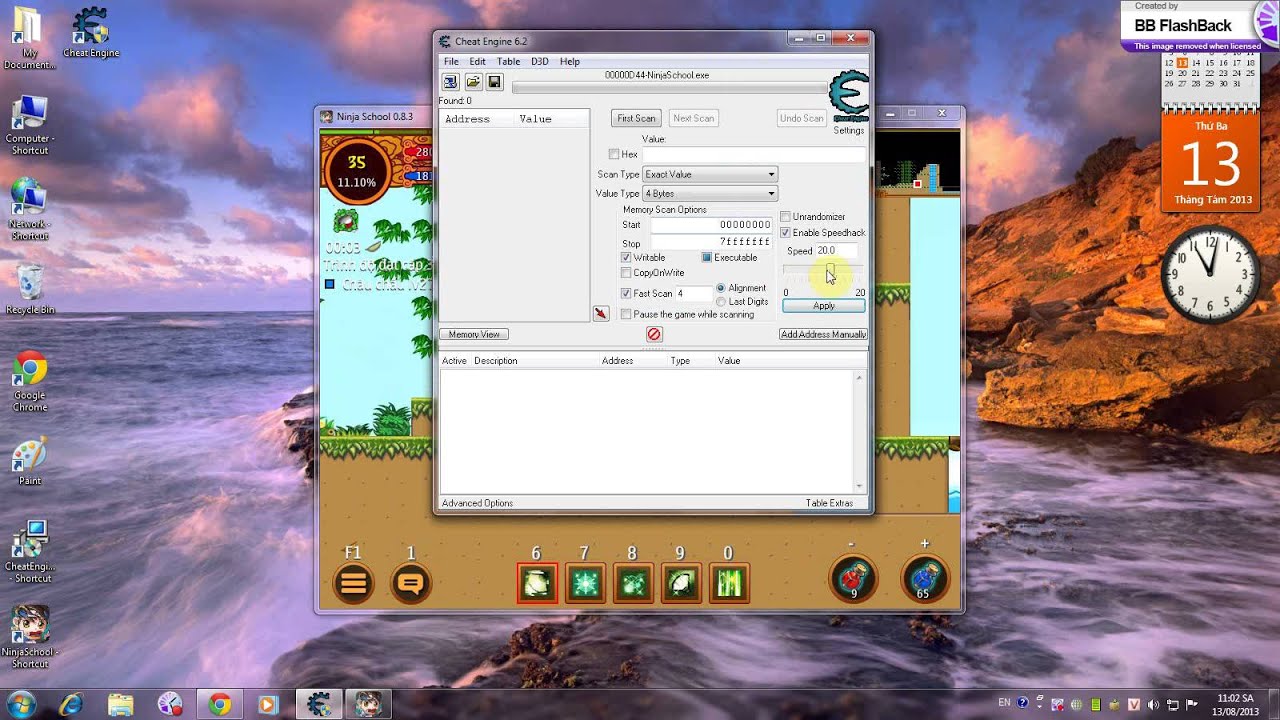Uncheck the Writable option

click(626, 258)
